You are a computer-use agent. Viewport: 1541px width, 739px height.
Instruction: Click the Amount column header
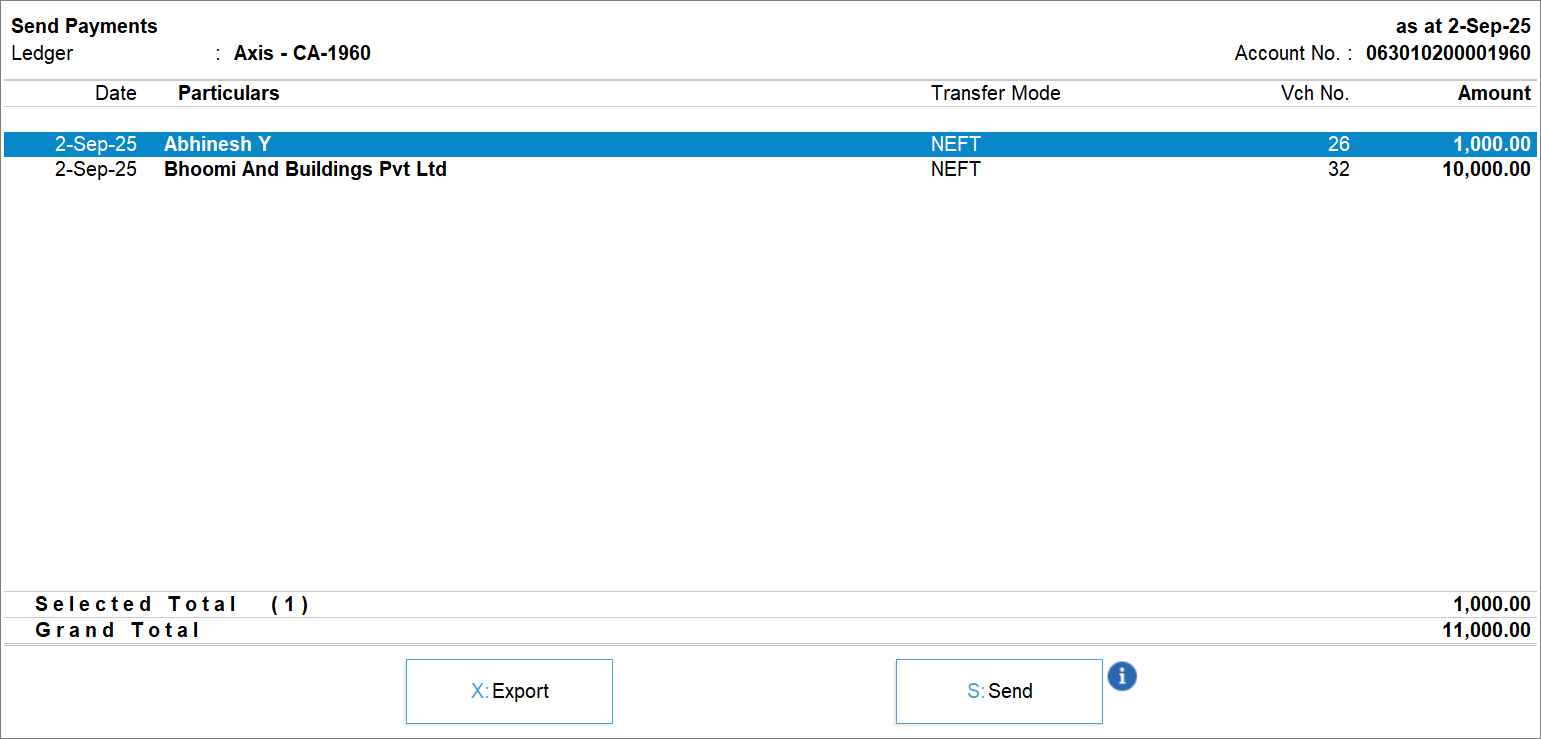point(1493,93)
